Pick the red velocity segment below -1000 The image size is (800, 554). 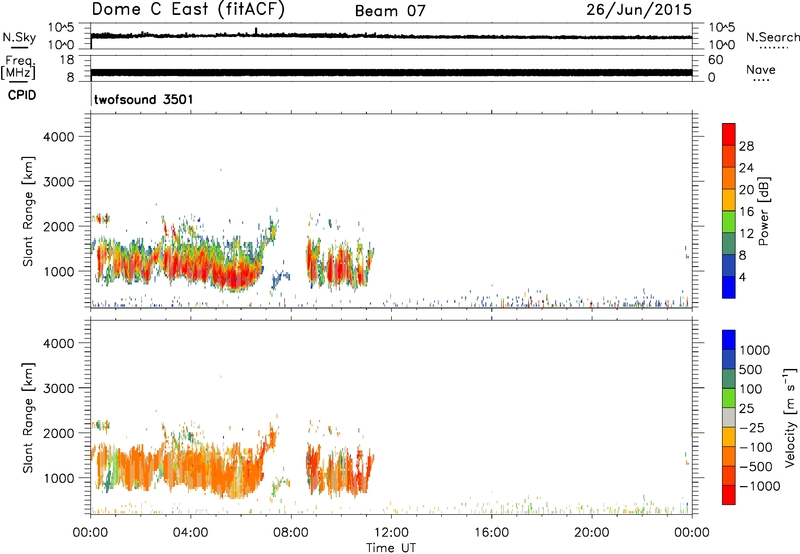729,495
